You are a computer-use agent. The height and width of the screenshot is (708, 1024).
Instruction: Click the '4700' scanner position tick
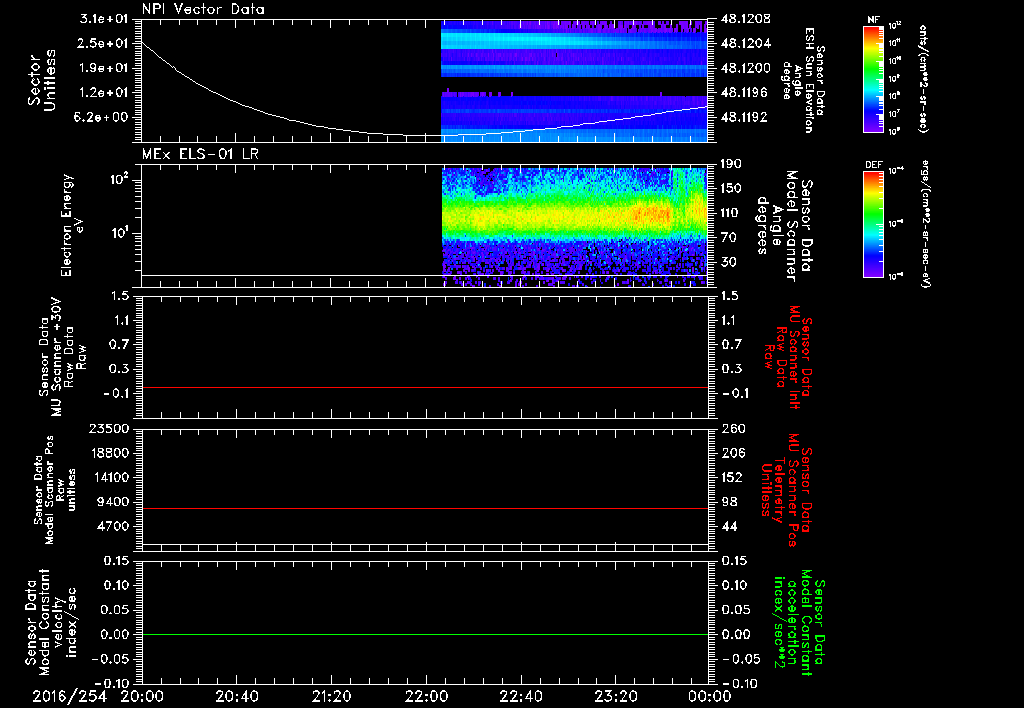click(x=114, y=526)
